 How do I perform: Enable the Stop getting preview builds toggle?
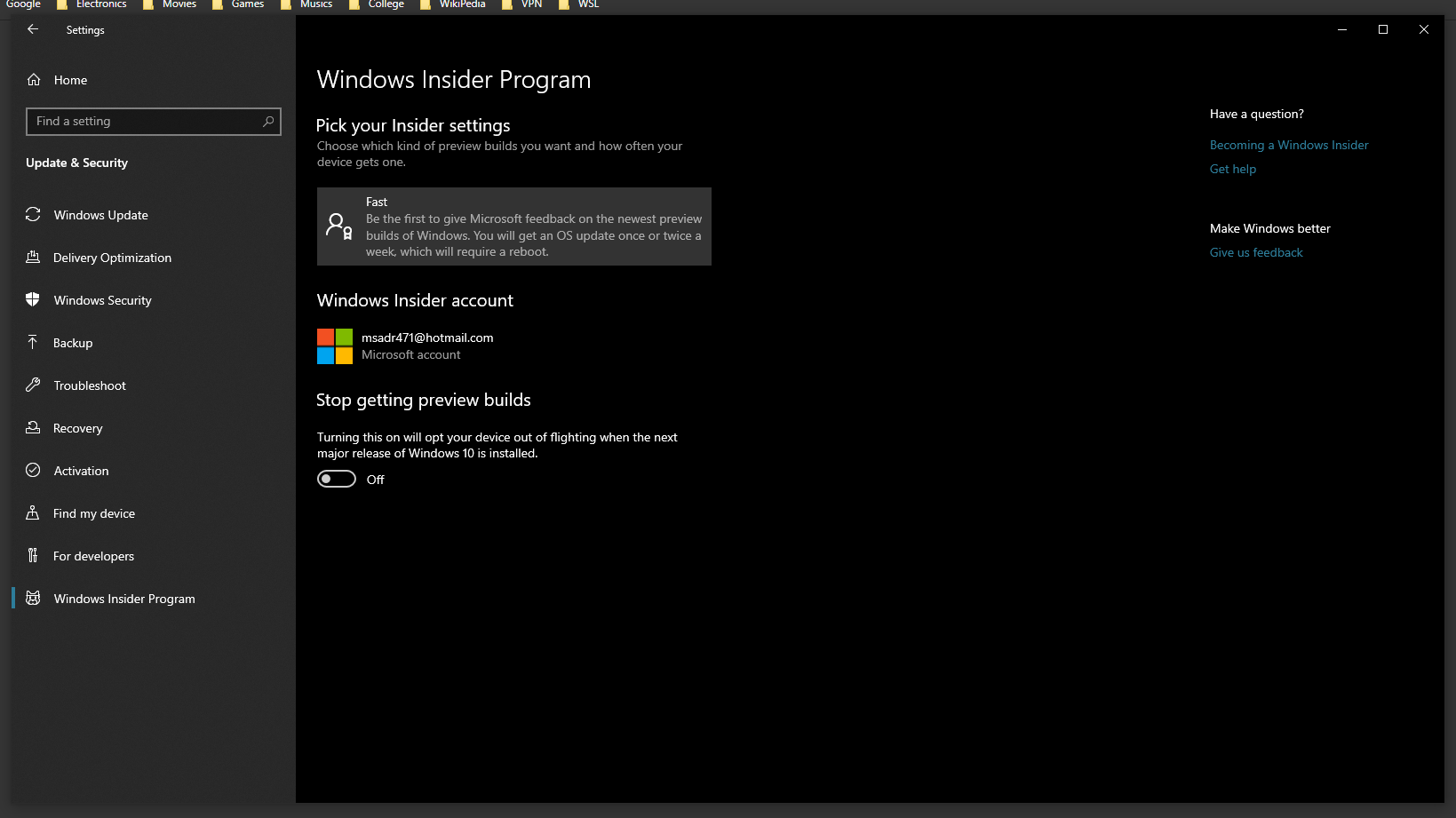pyautogui.click(x=336, y=478)
